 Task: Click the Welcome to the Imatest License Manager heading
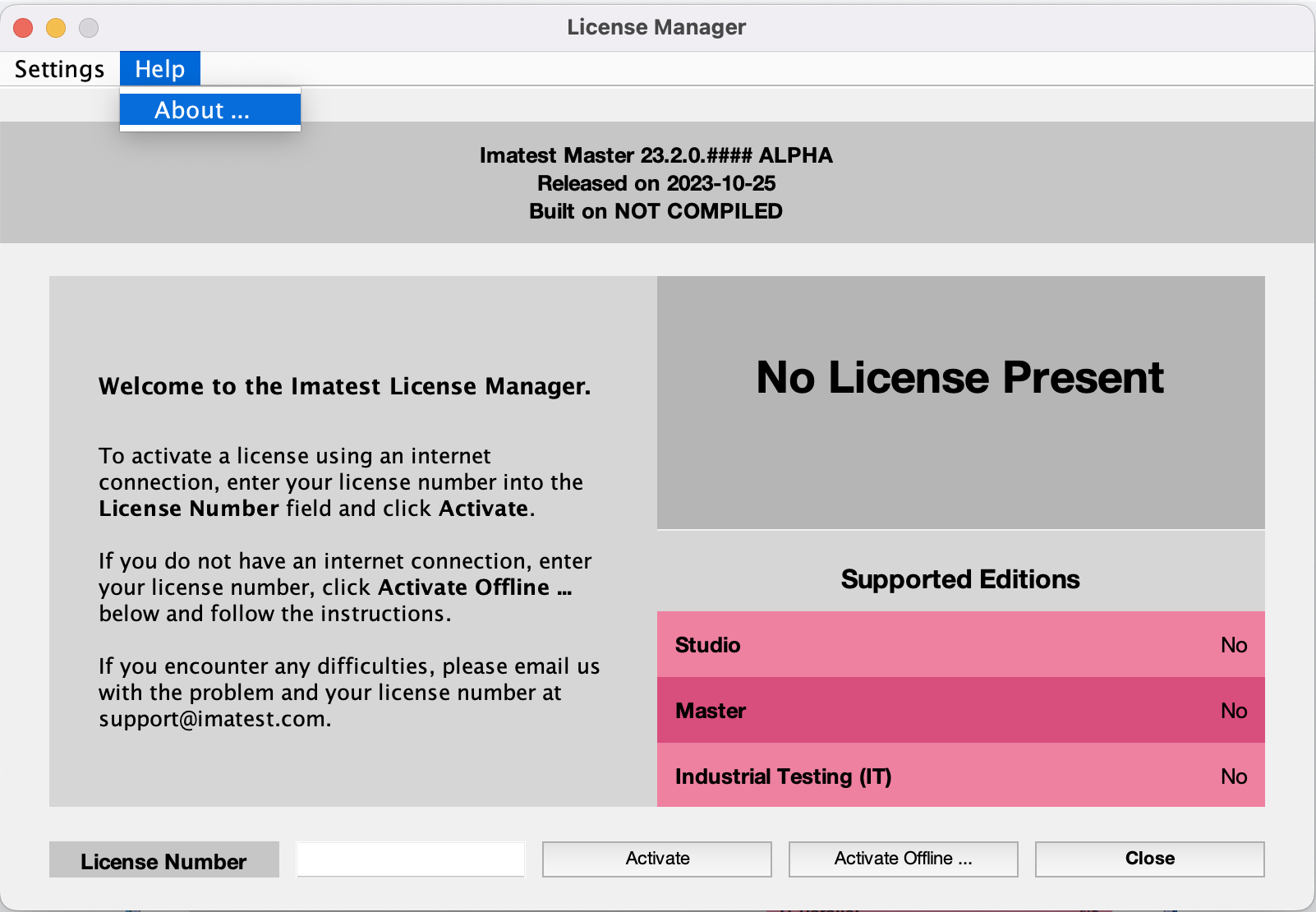[345, 386]
